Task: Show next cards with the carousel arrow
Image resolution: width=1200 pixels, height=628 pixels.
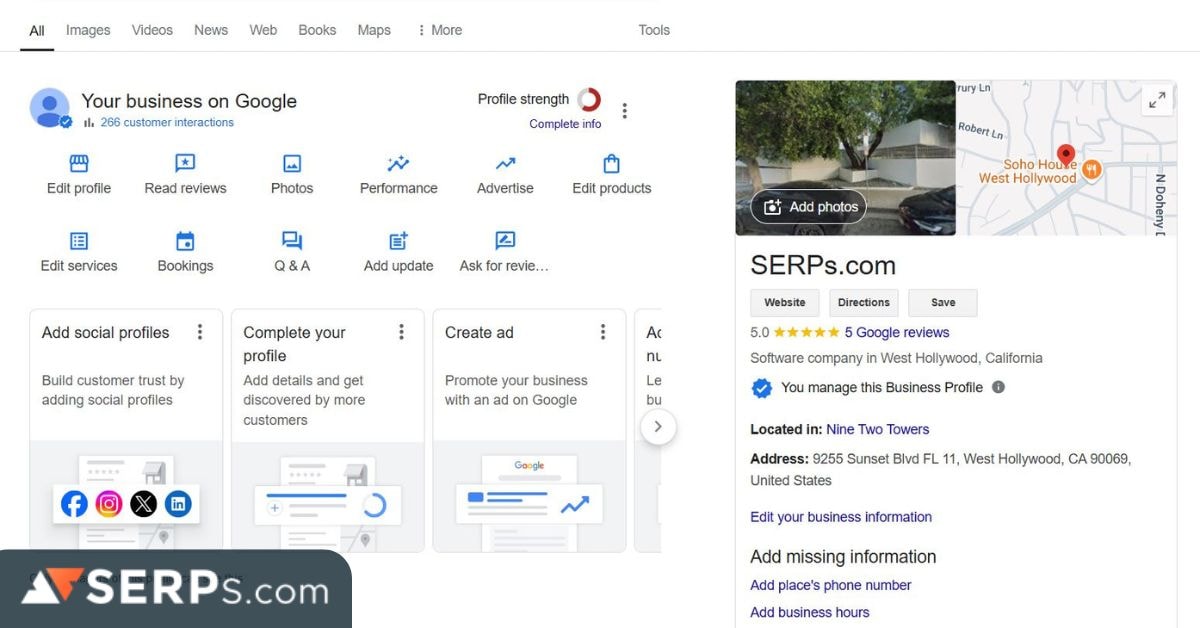Action: [x=657, y=427]
